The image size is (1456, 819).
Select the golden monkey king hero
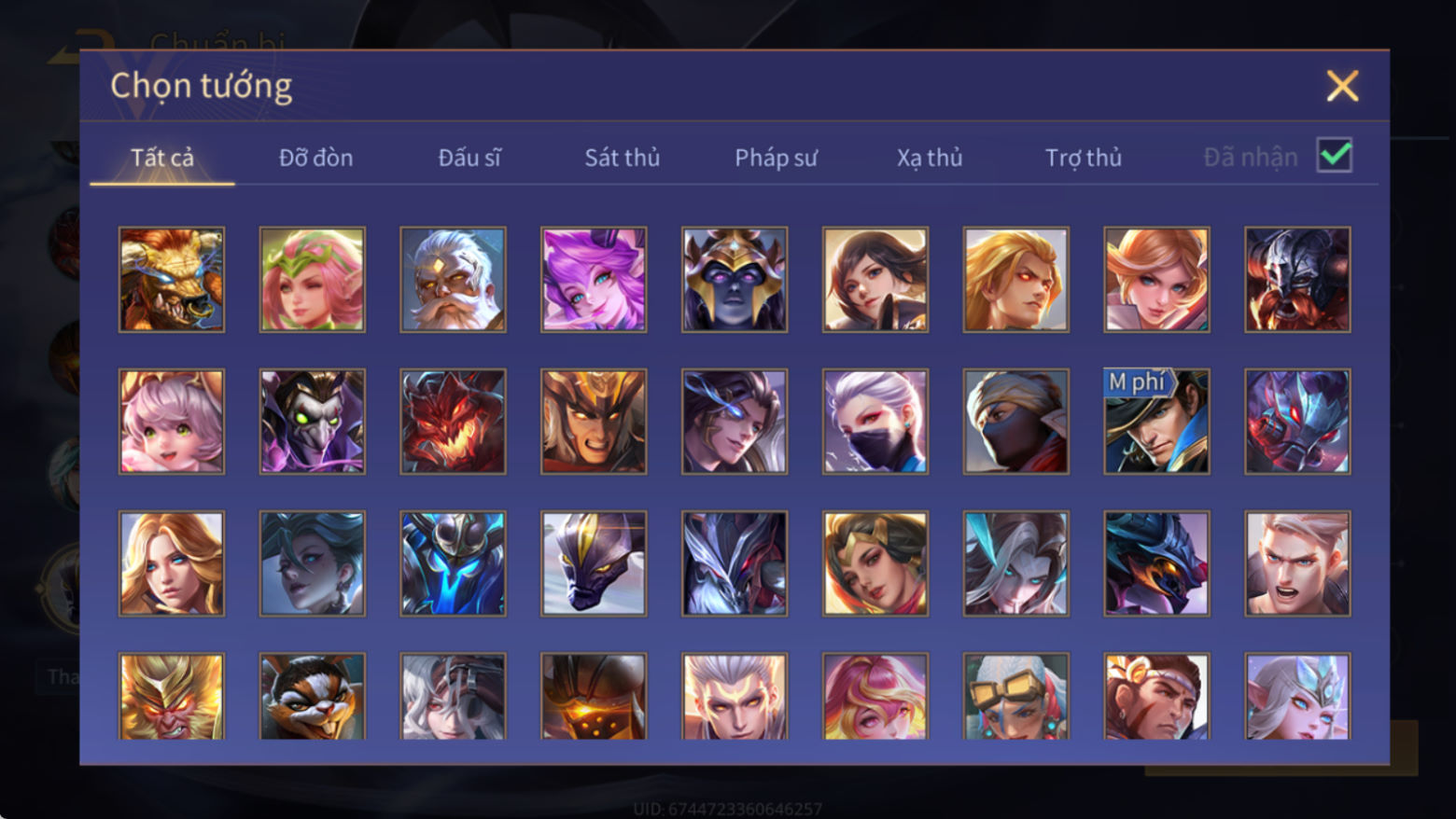click(x=172, y=696)
